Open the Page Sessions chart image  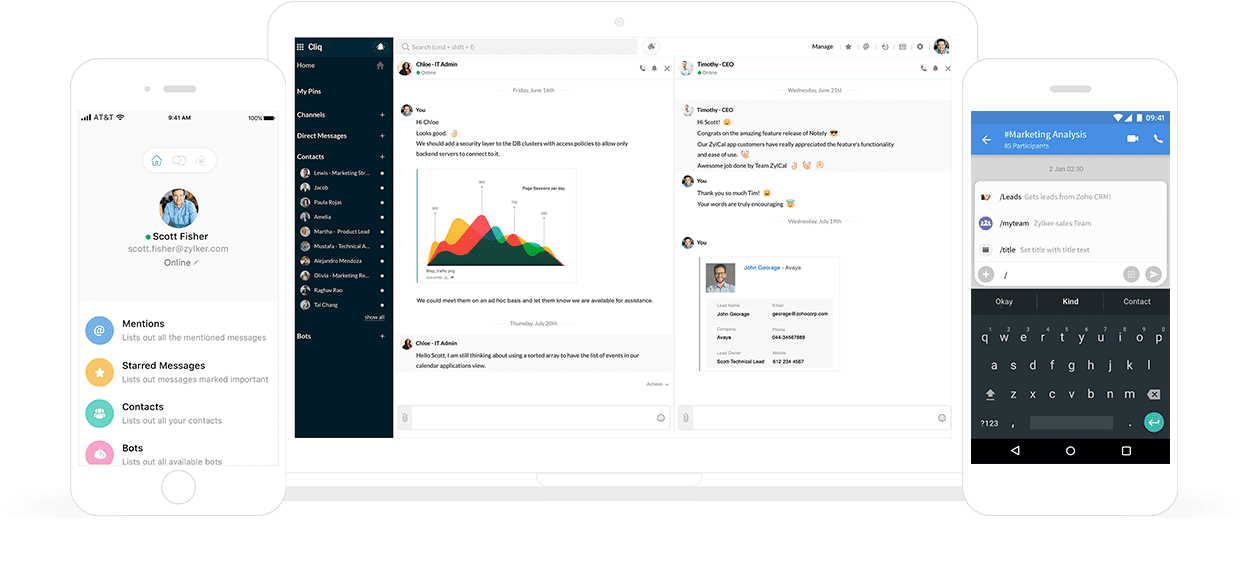coord(496,224)
